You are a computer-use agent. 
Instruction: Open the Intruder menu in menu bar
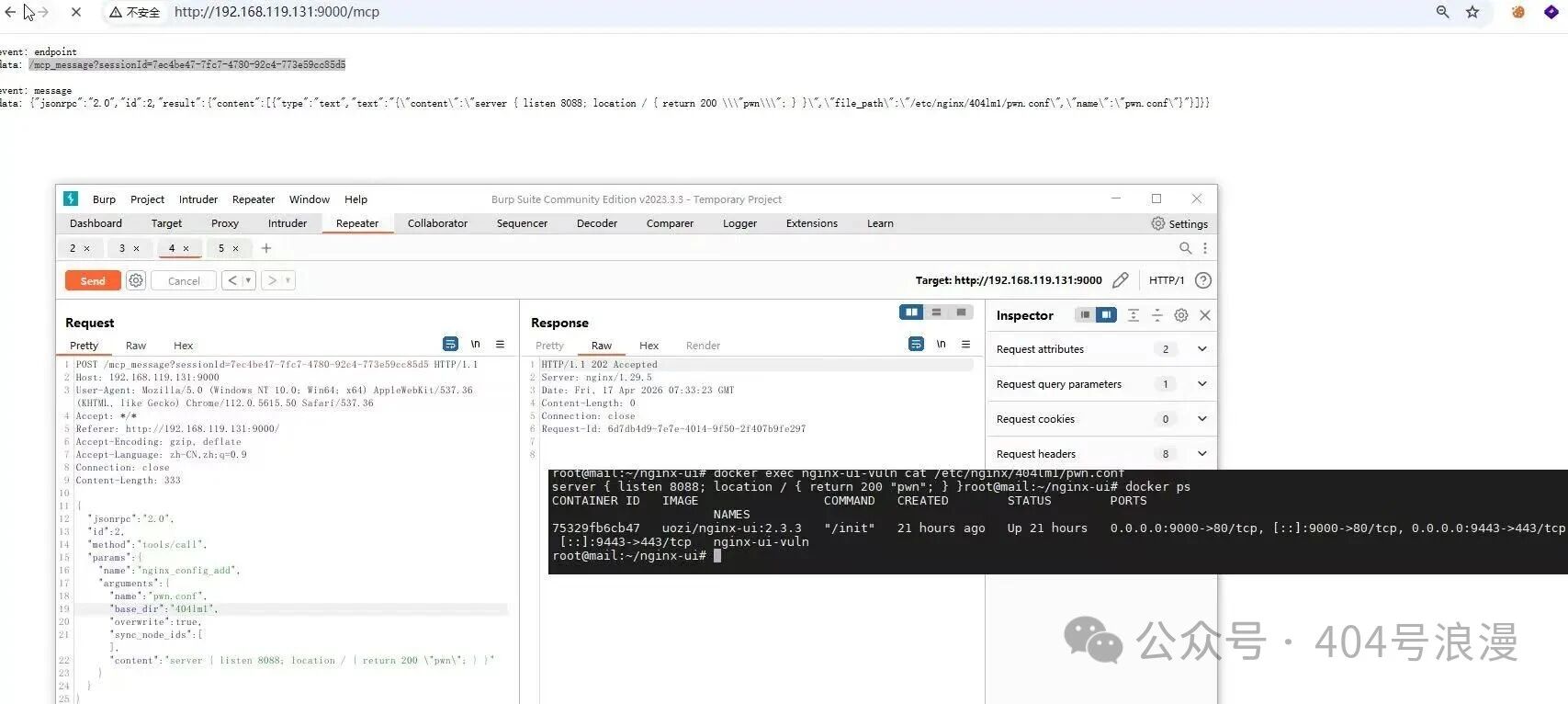(x=198, y=199)
